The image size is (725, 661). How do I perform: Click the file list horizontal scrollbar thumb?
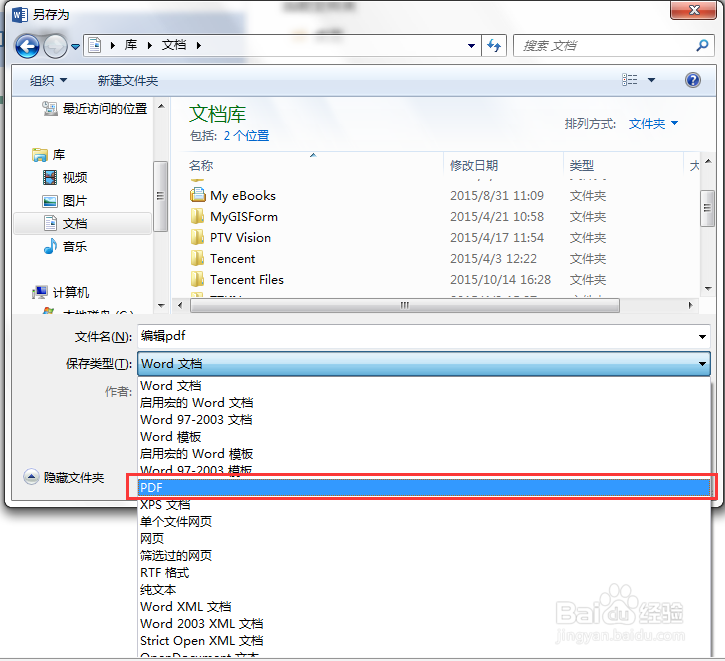pos(405,306)
